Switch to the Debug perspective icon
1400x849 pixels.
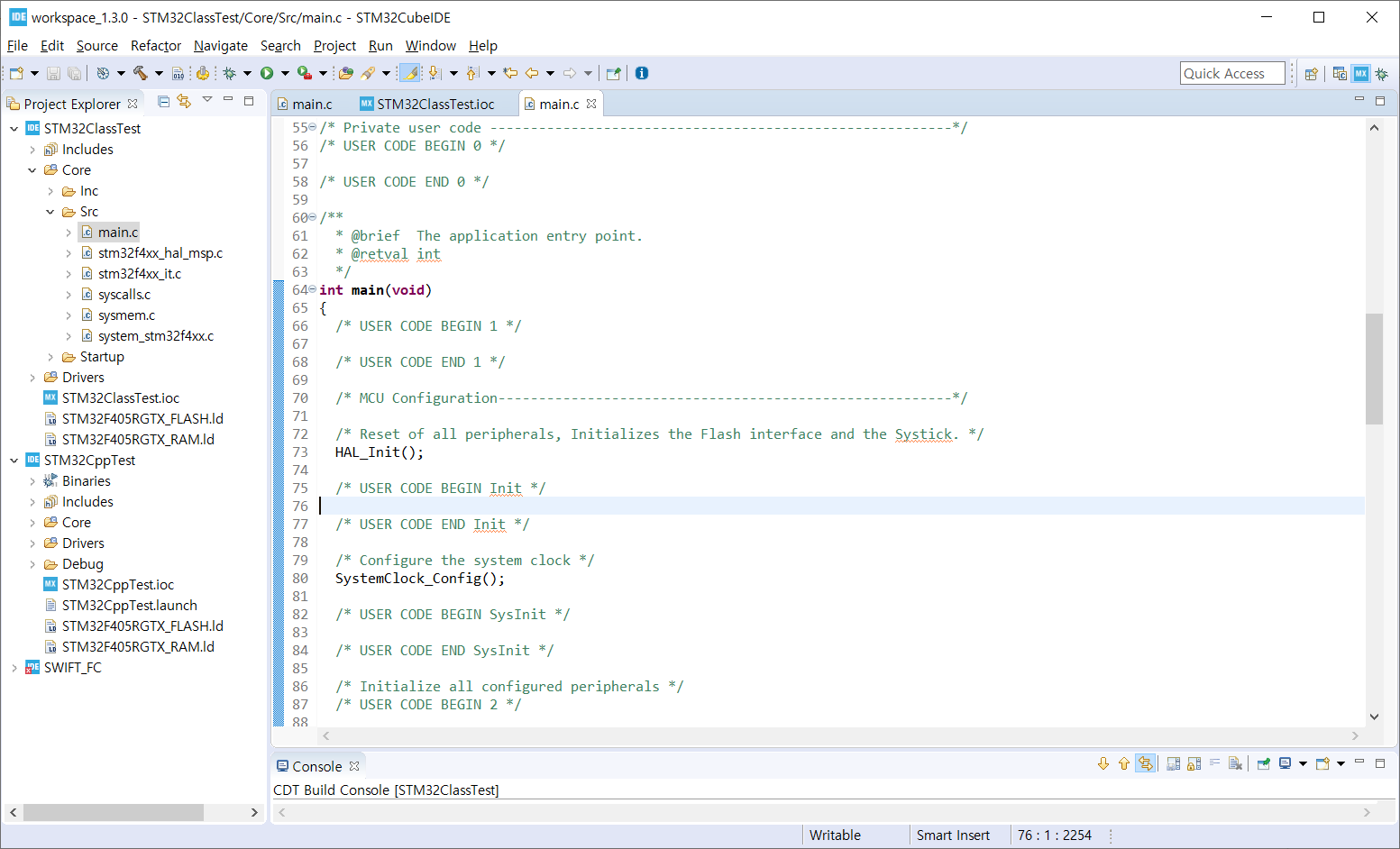click(1381, 74)
